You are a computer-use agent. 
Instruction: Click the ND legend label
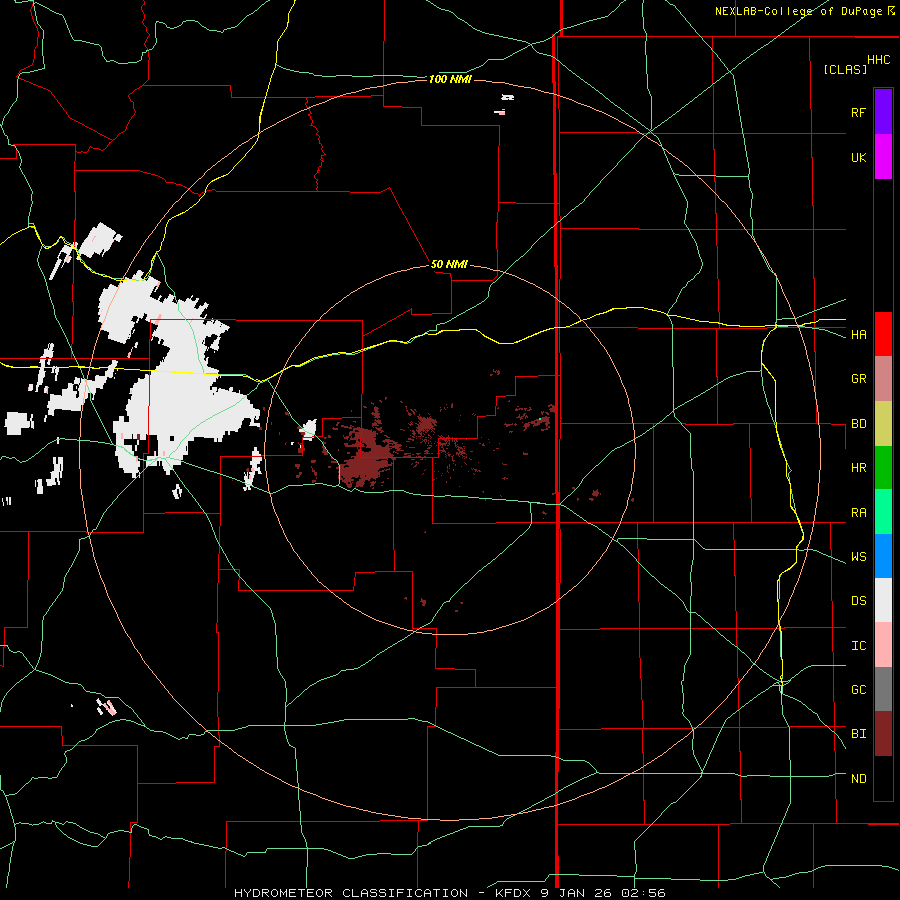pyautogui.click(x=858, y=779)
